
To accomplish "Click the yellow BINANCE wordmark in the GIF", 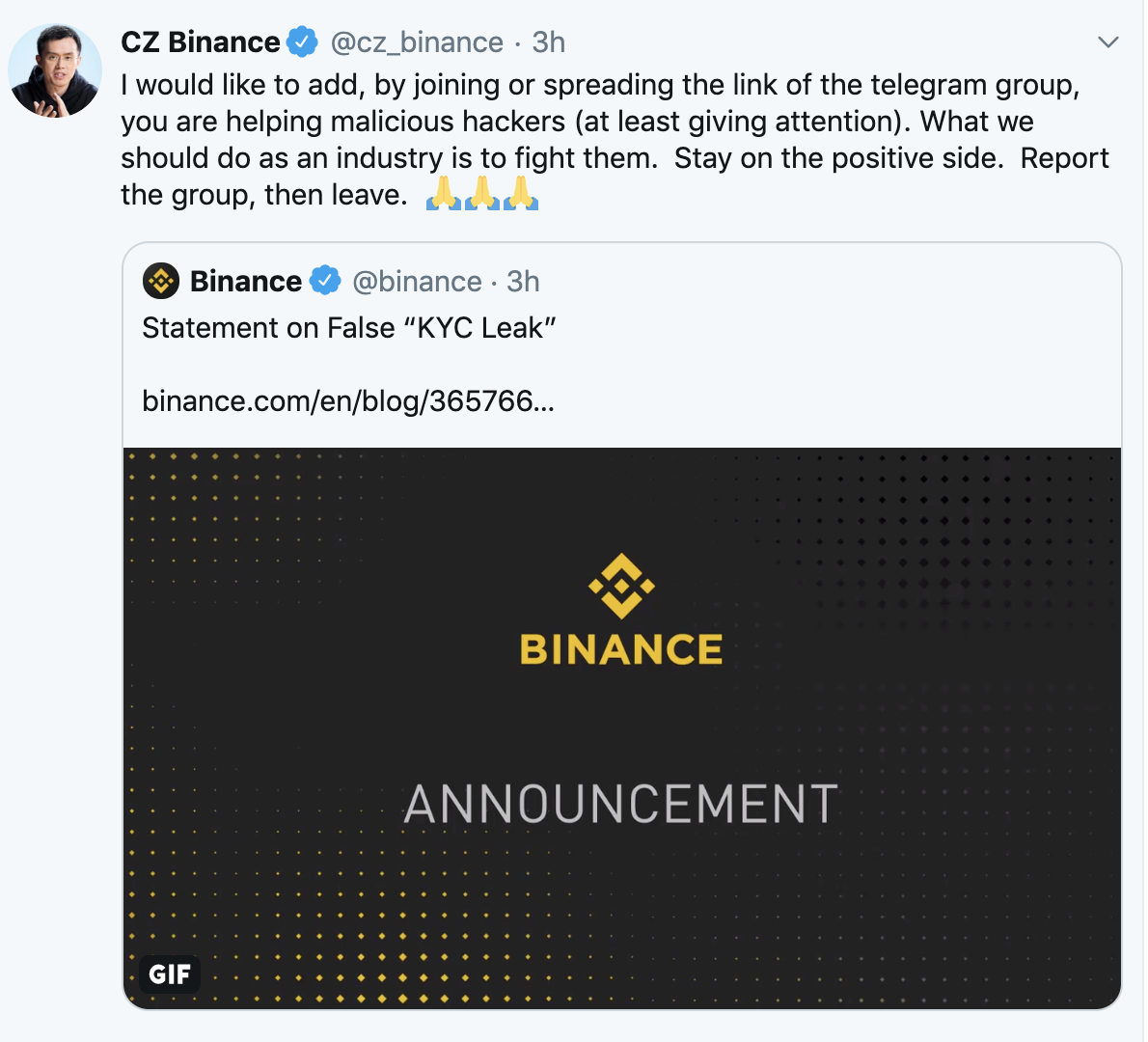I will [621, 649].
